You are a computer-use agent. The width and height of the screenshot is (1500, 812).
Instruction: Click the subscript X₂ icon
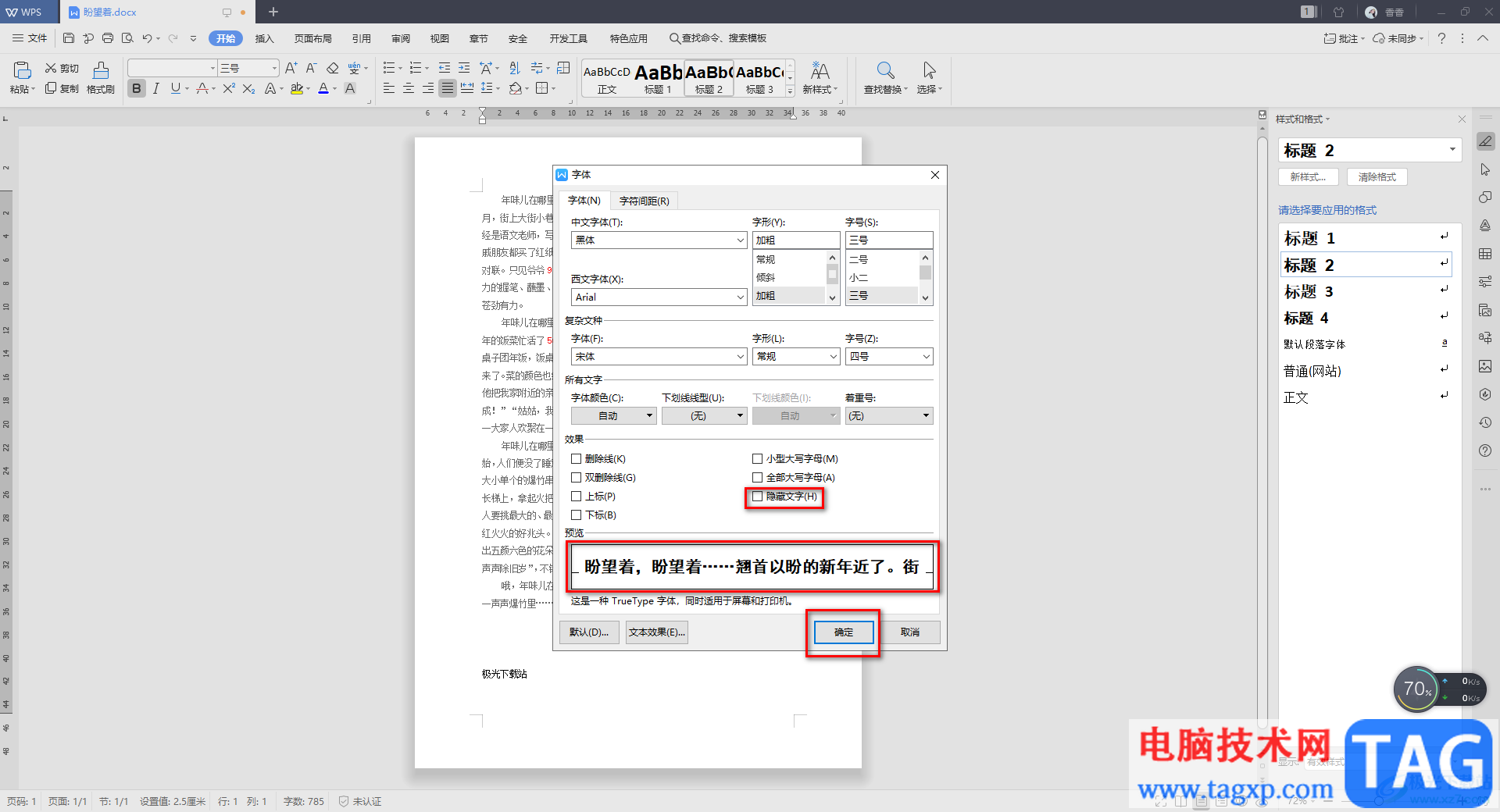[x=248, y=88]
